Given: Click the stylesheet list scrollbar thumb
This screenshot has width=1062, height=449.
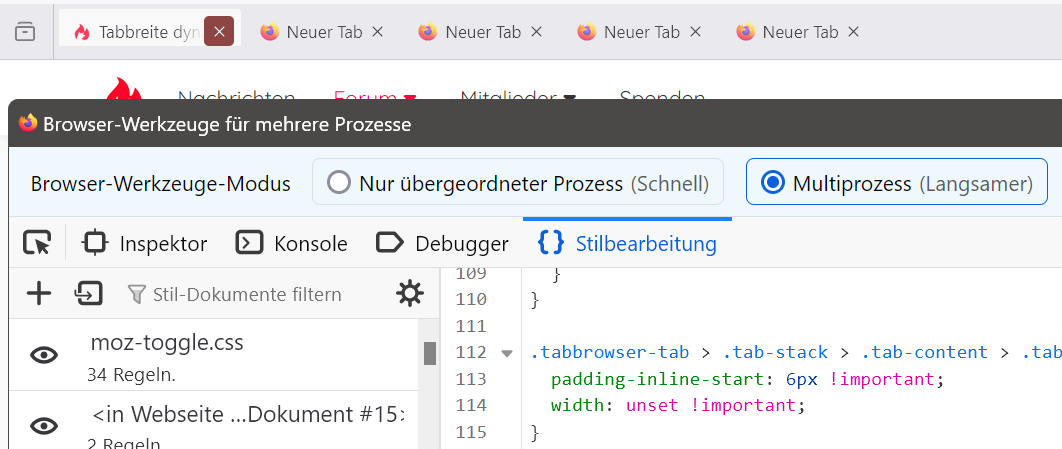Looking at the screenshot, I should click(430, 353).
